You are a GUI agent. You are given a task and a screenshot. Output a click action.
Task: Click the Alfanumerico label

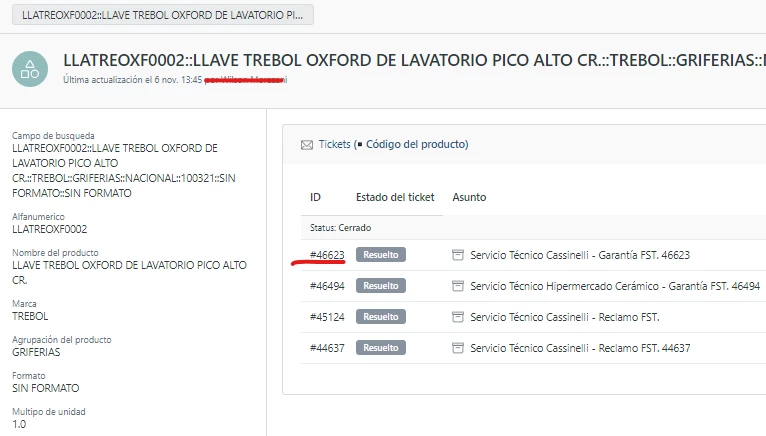(x=38, y=217)
